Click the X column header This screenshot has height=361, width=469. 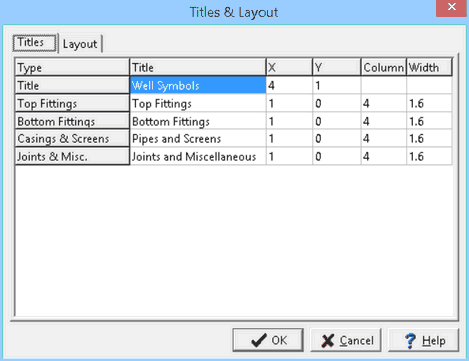(x=289, y=67)
